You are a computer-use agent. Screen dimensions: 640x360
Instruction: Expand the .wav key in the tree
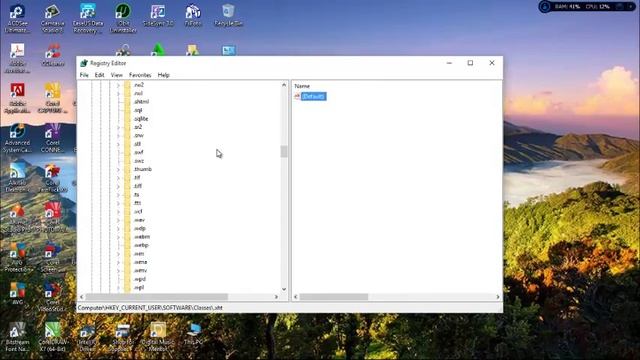pos(118,220)
